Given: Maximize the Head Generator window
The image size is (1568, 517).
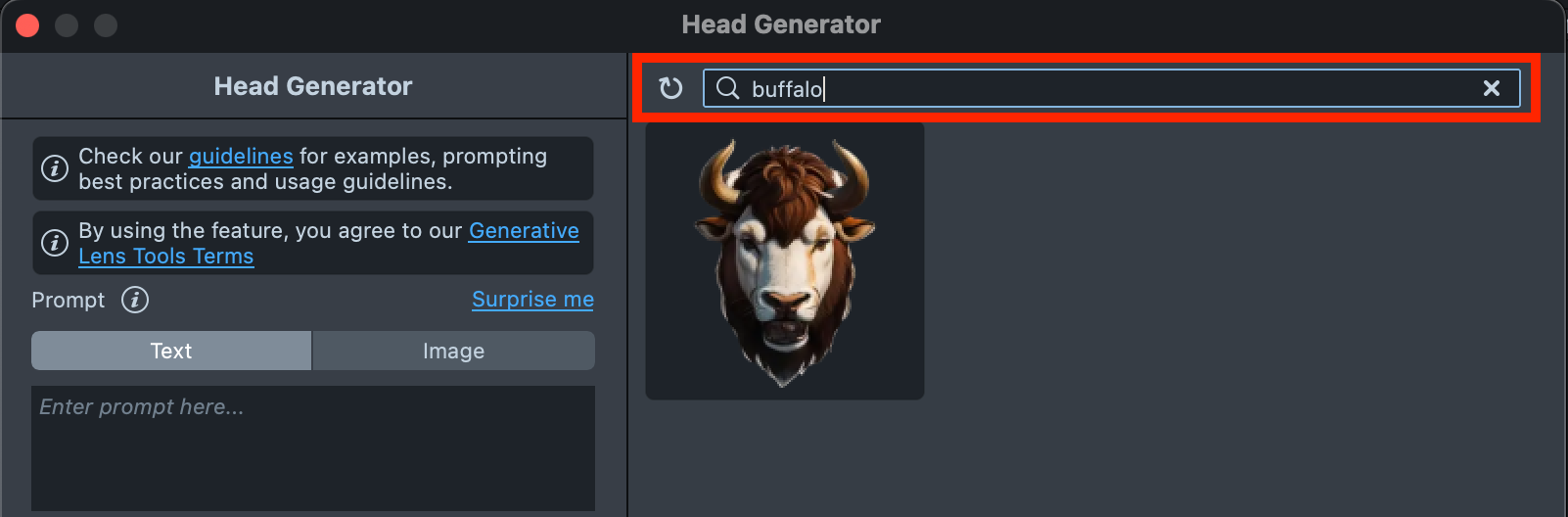Looking at the screenshot, I should click(x=106, y=25).
